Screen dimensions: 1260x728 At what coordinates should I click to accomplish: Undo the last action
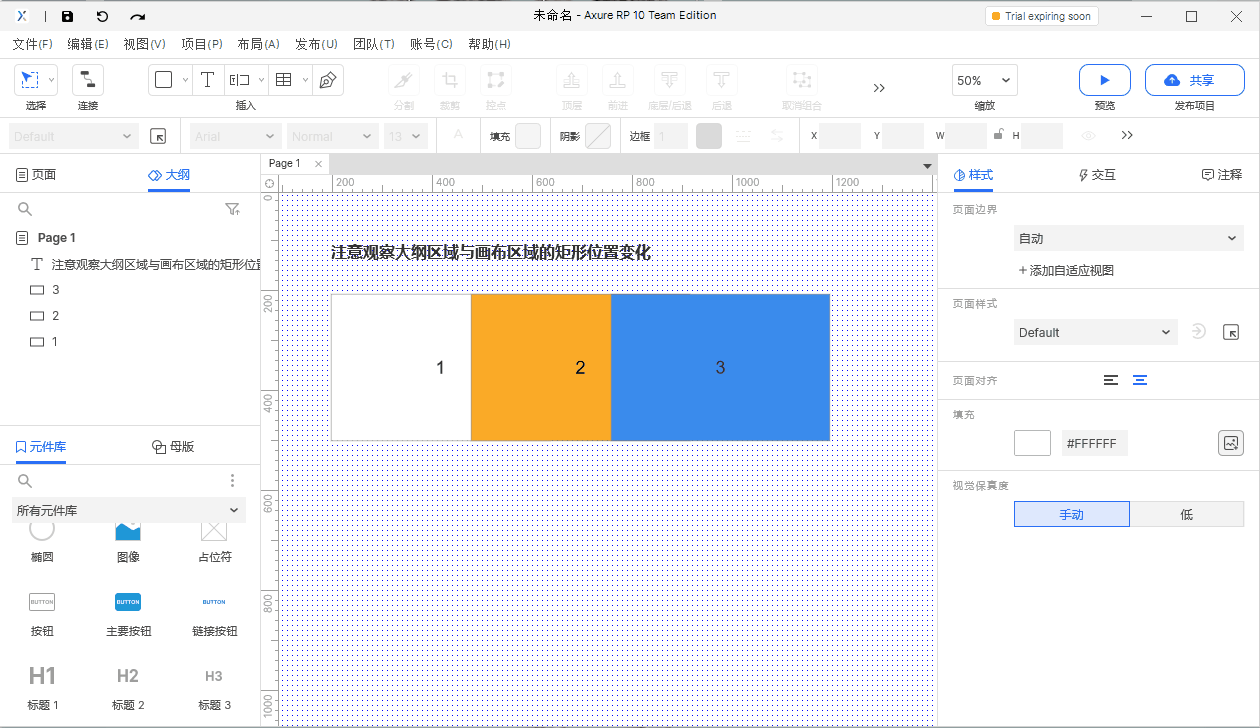coord(102,16)
